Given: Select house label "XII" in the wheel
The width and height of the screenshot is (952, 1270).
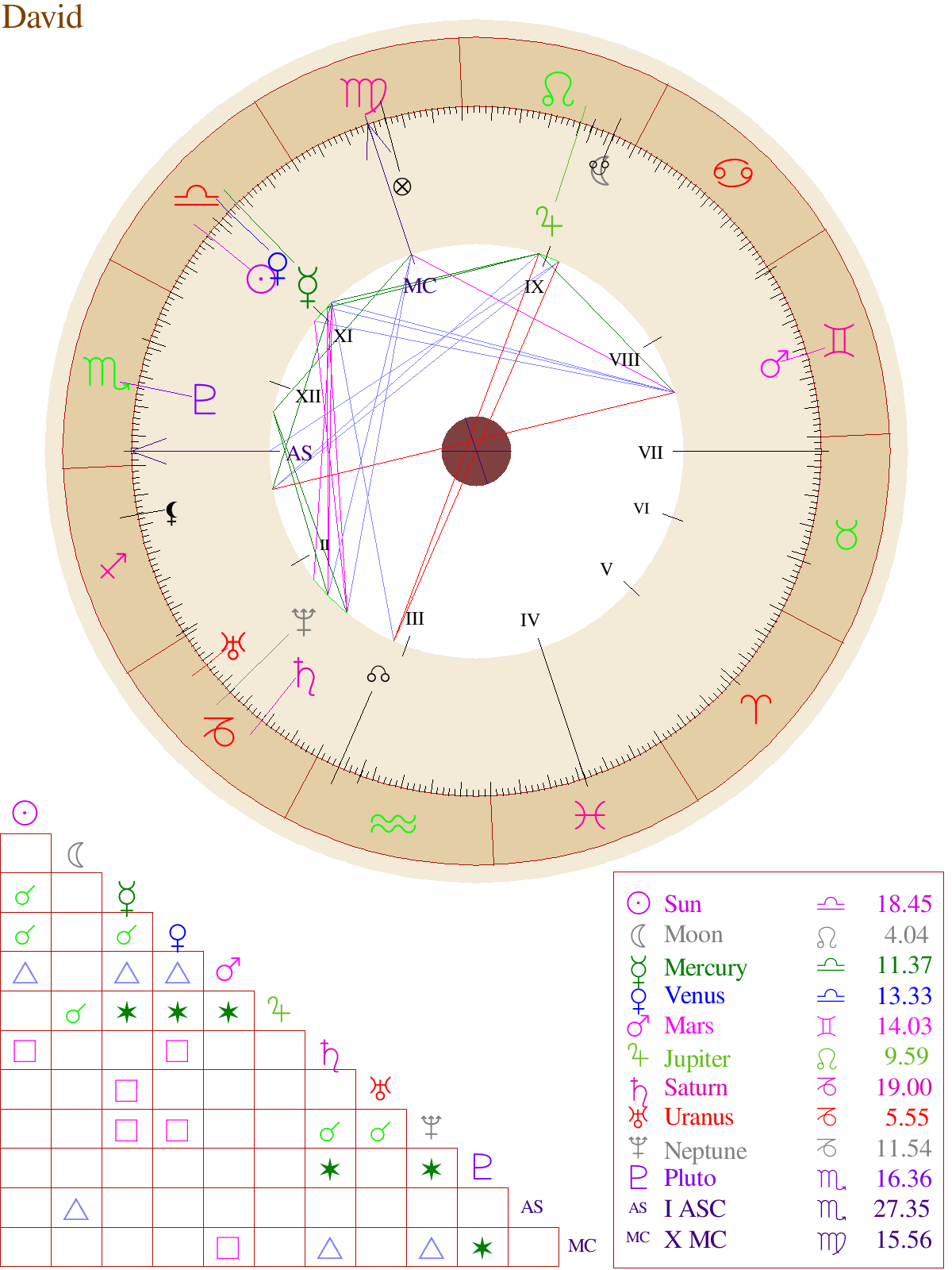Looking at the screenshot, I should (x=308, y=396).
